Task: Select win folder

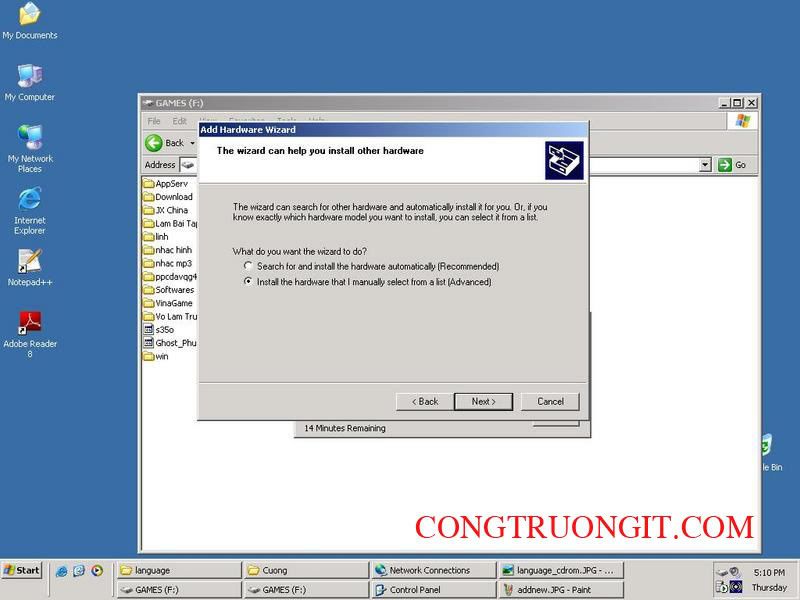Action: [156, 356]
